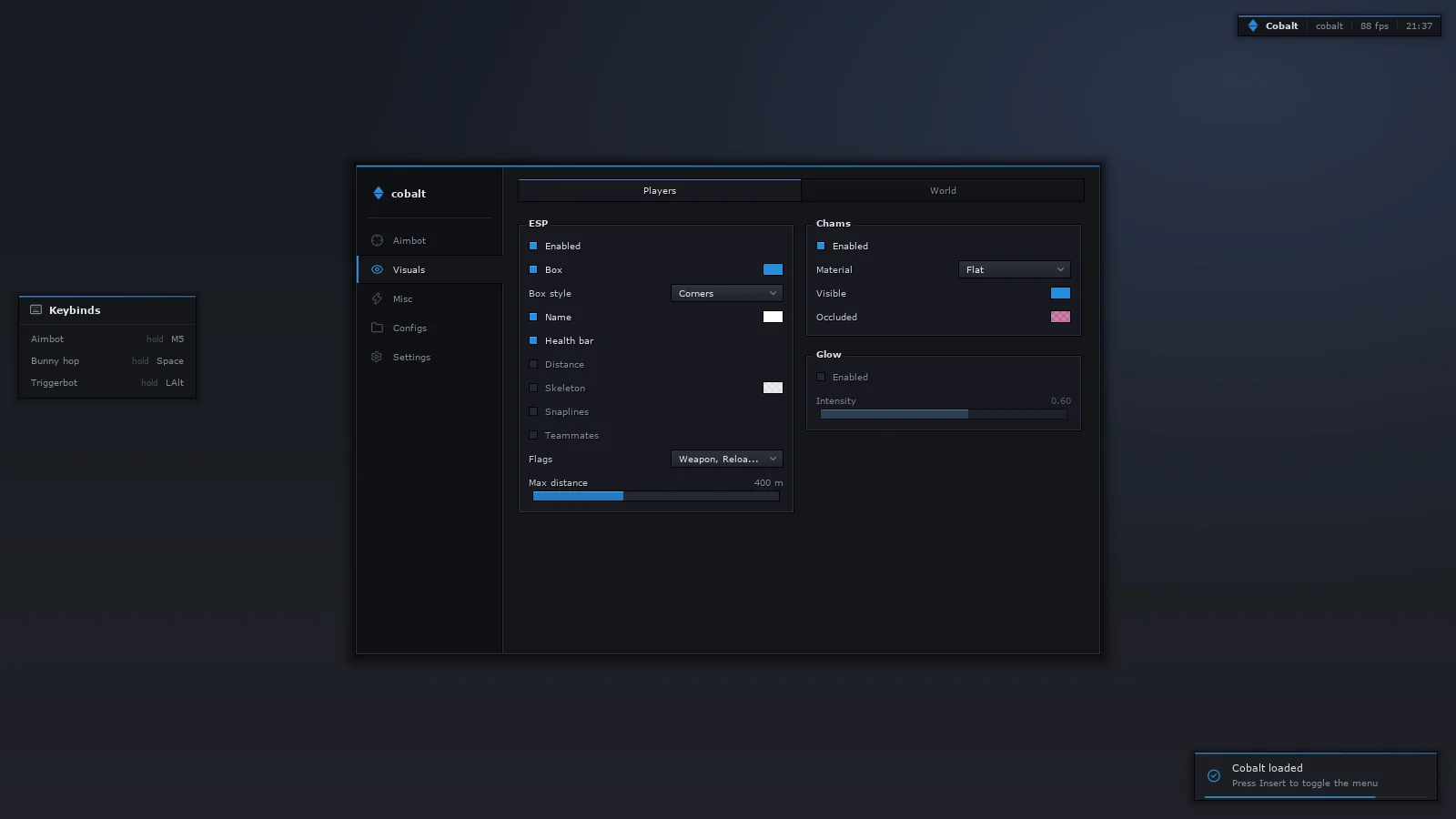Click the white Name color swatch
Viewport: 1456px width, 819px height.
[773, 317]
